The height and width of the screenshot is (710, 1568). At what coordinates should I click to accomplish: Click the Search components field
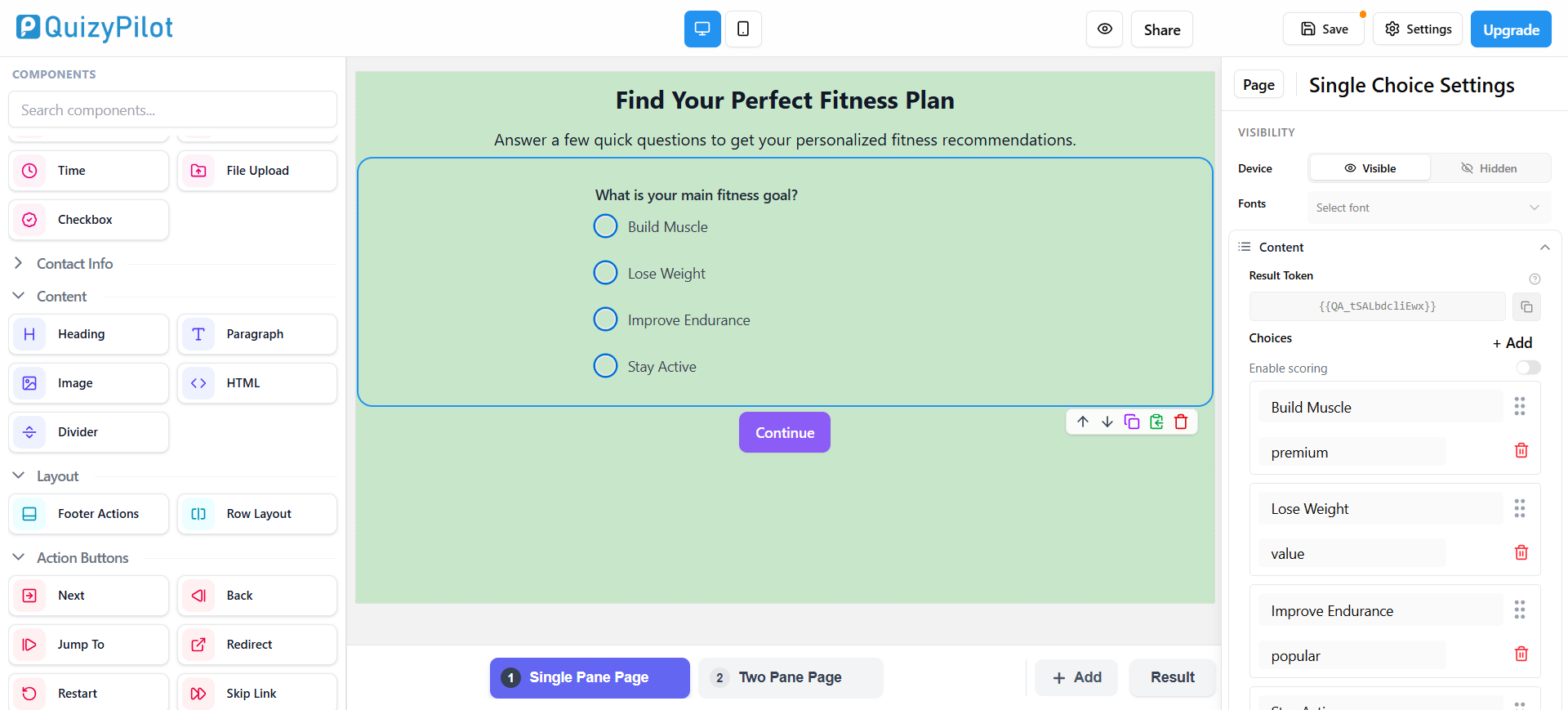pyautogui.click(x=172, y=109)
